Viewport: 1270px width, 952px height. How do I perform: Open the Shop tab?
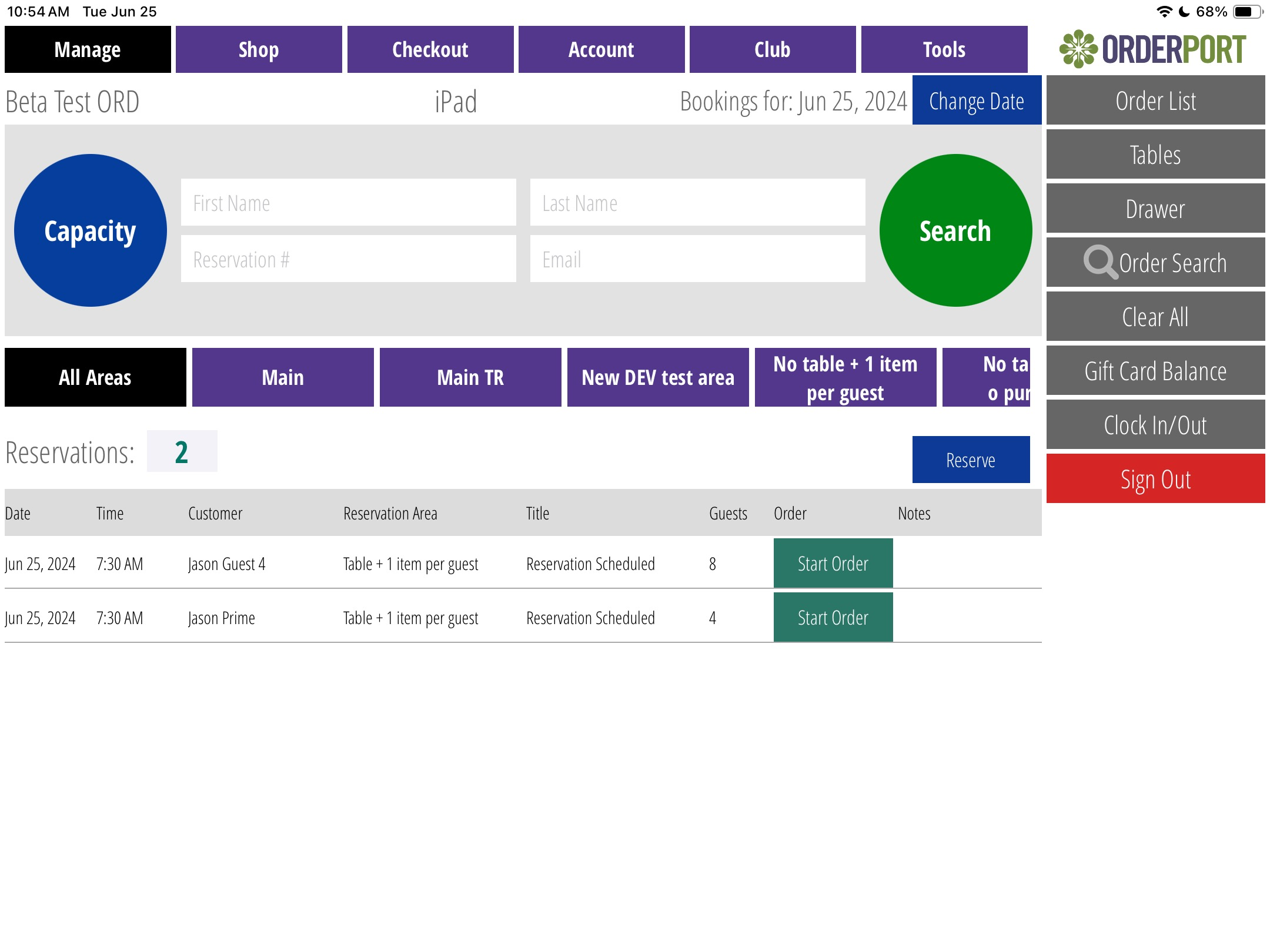coord(259,49)
